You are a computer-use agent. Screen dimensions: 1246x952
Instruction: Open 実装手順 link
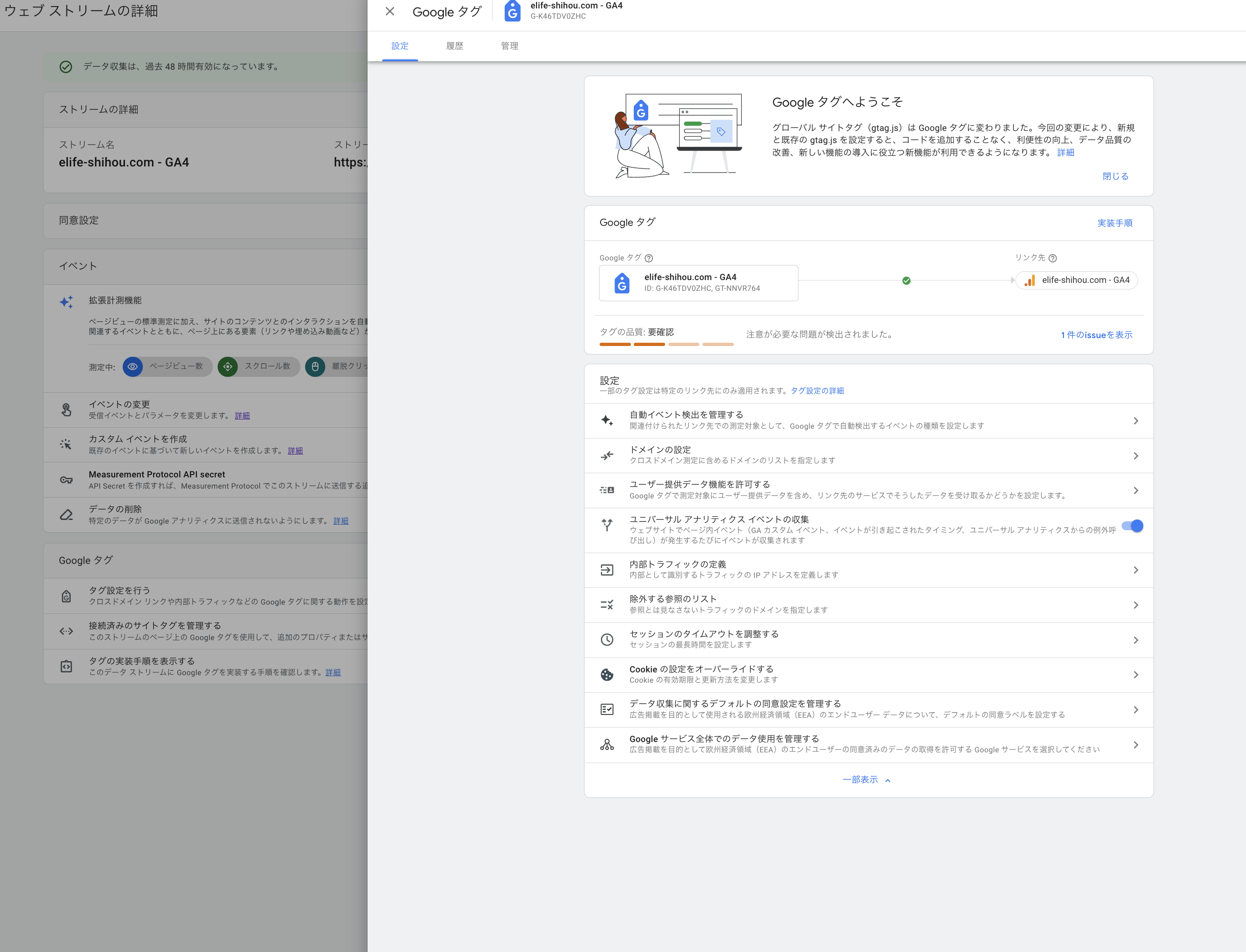tap(1115, 223)
